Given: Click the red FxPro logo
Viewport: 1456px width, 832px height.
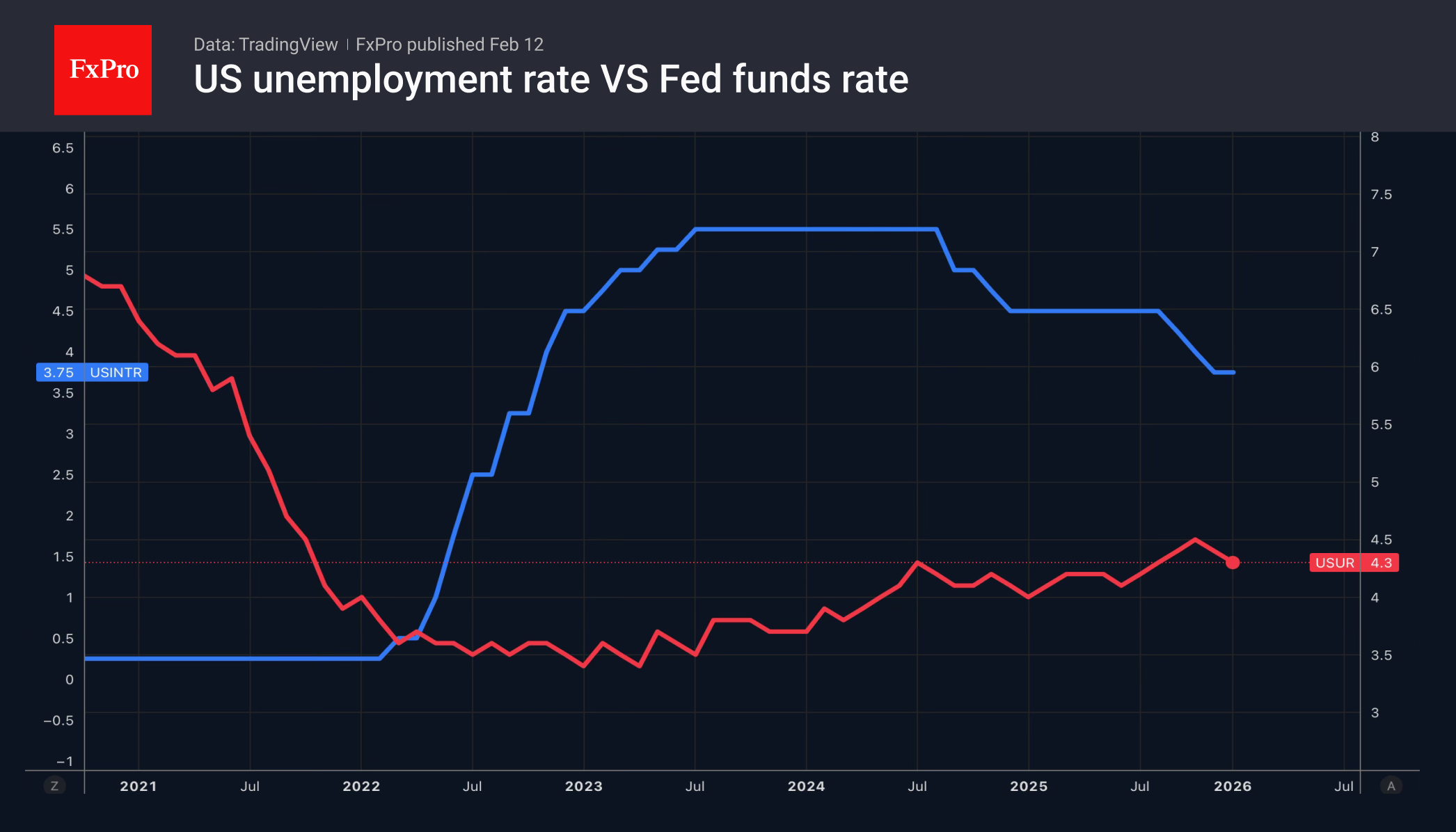Looking at the screenshot, I should [x=103, y=70].
